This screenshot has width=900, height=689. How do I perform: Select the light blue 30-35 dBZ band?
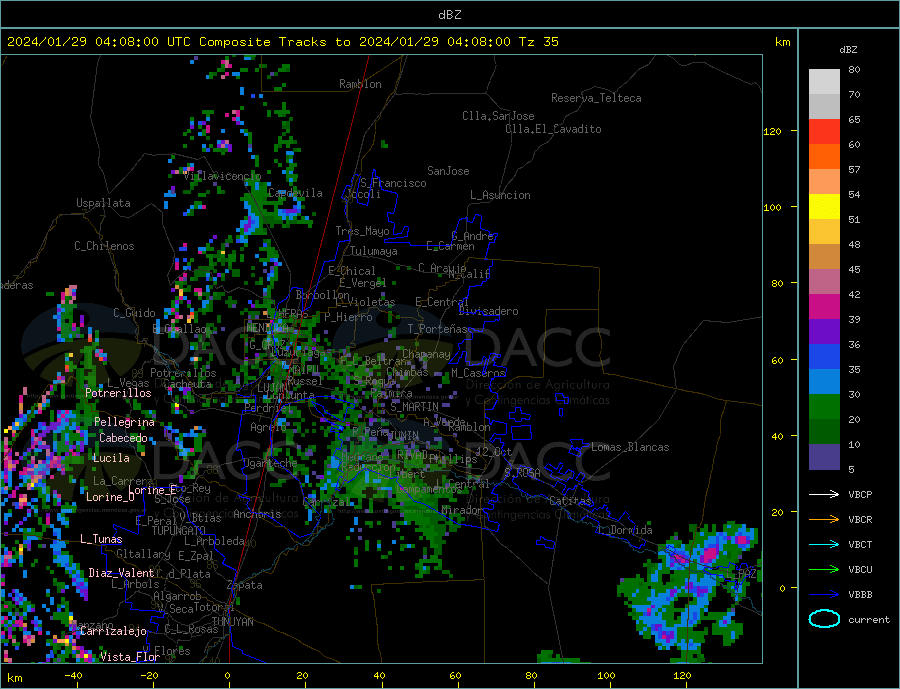(x=824, y=382)
